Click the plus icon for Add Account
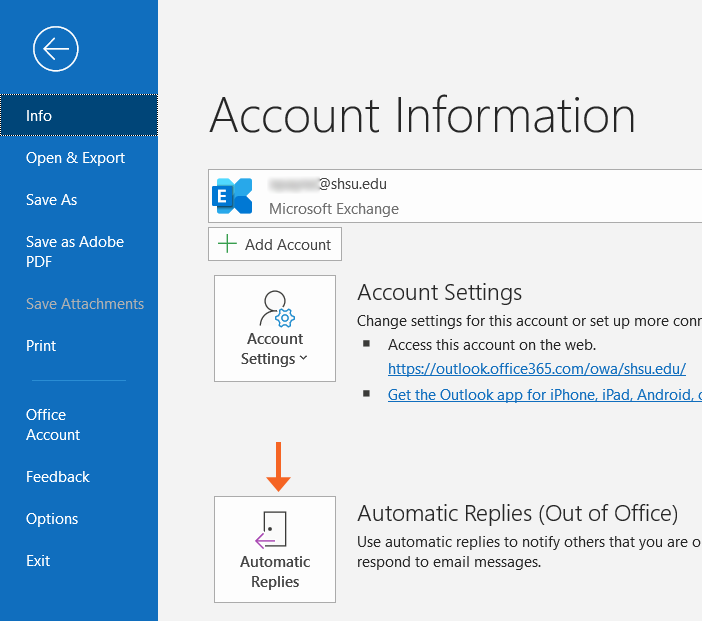Viewport: 702px width, 621px height. [x=228, y=244]
